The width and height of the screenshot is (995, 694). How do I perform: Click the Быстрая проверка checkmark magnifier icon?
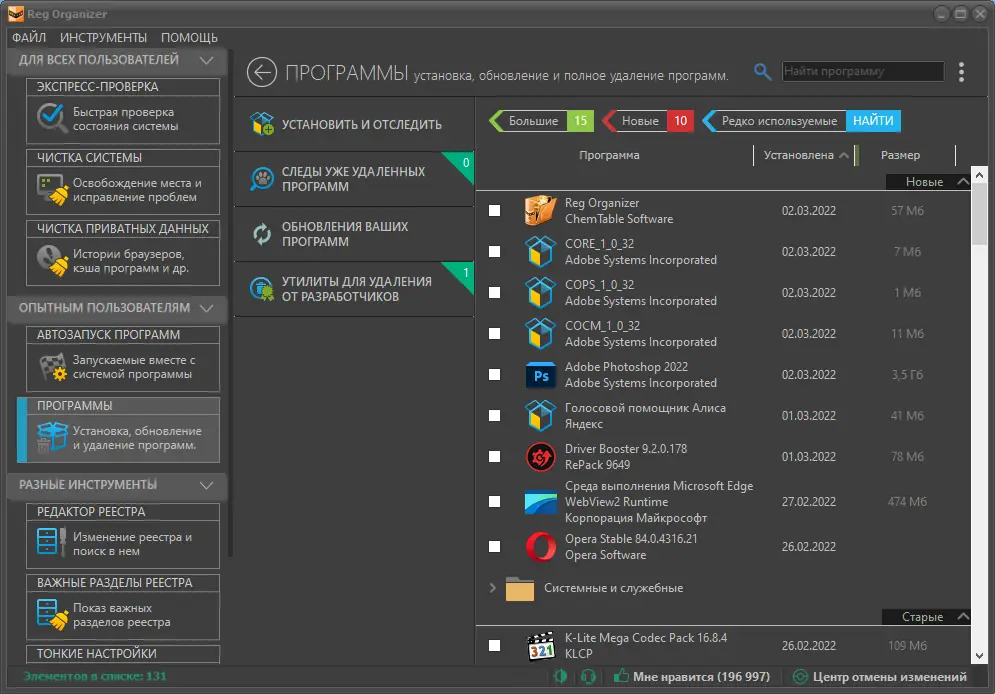(x=51, y=118)
